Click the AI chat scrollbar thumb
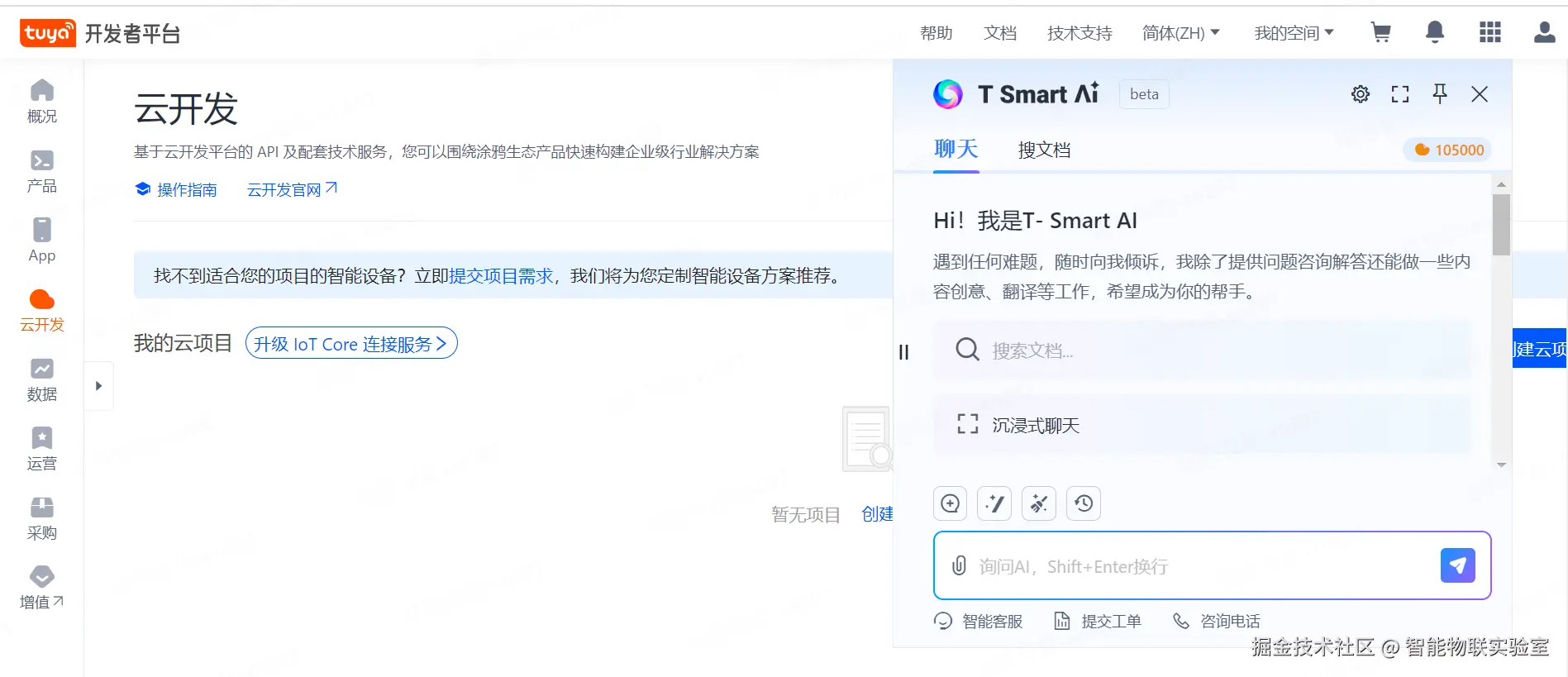1568x677 pixels. tap(1501, 225)
